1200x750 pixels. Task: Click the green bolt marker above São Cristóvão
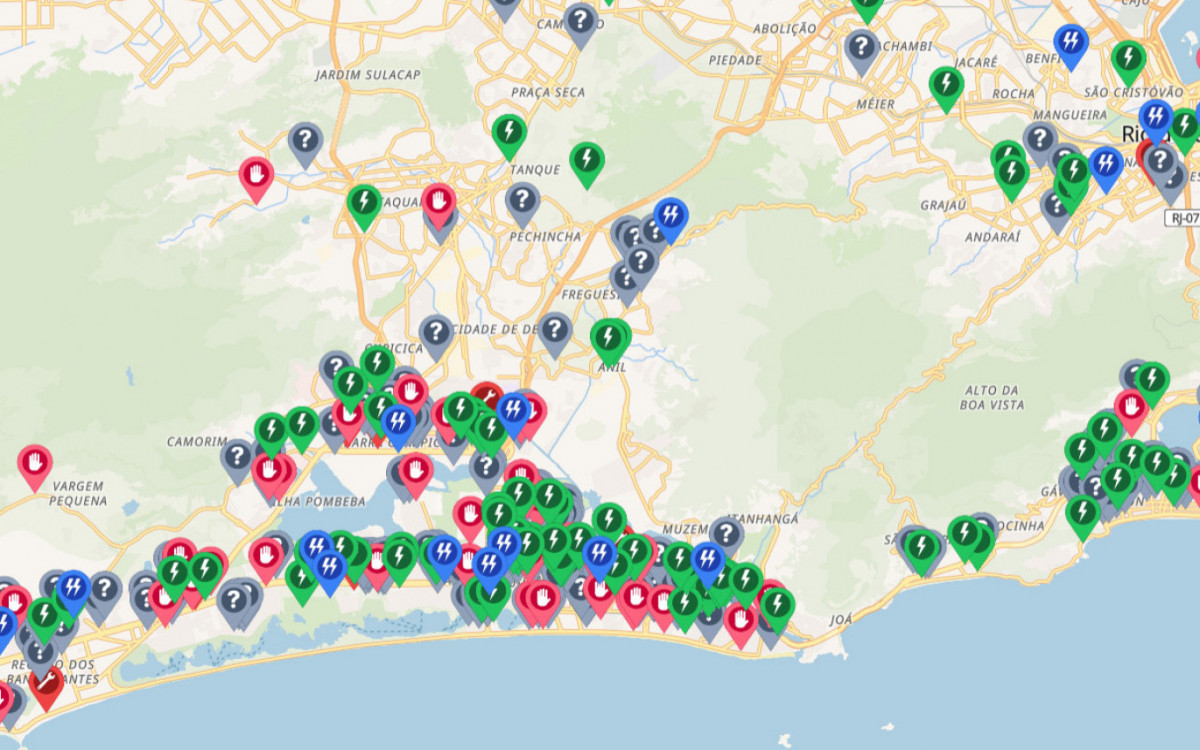click(x=1129, y=59)
